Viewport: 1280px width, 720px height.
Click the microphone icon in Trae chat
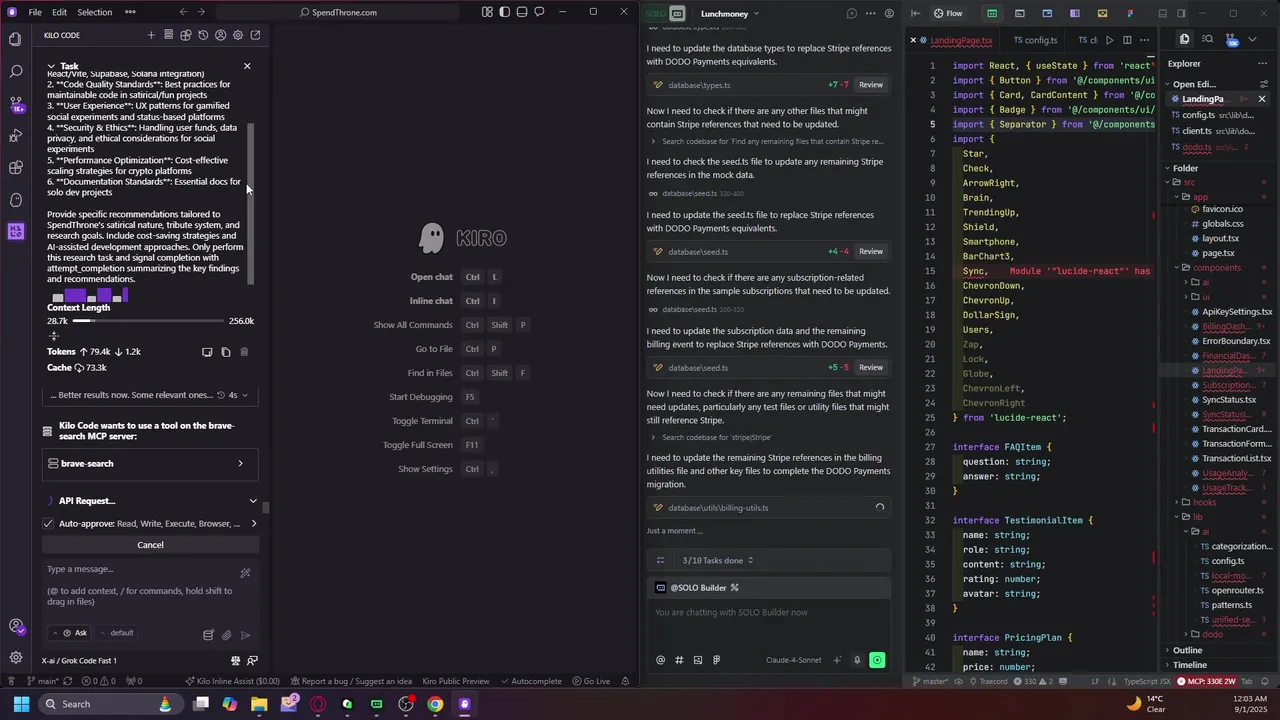[x=857, y=660]
